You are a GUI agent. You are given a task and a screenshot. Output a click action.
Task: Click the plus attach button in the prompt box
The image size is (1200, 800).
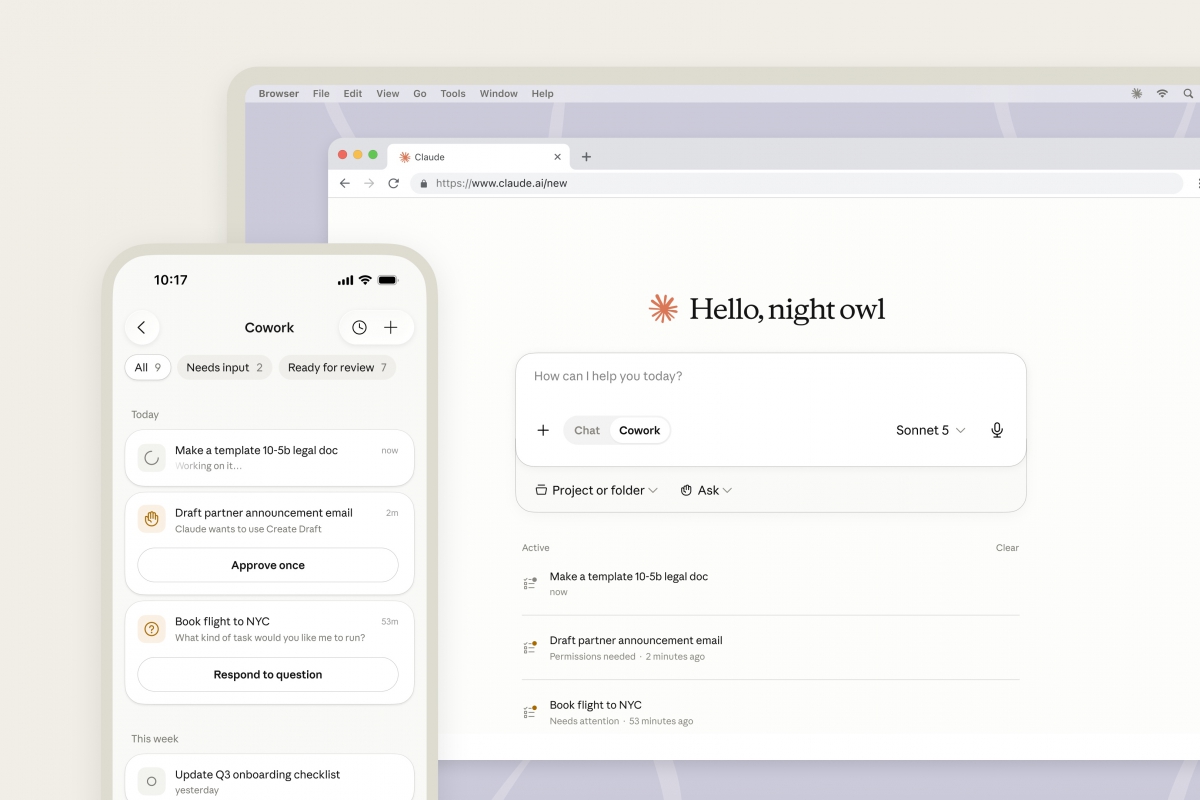(x=543, y=430)
